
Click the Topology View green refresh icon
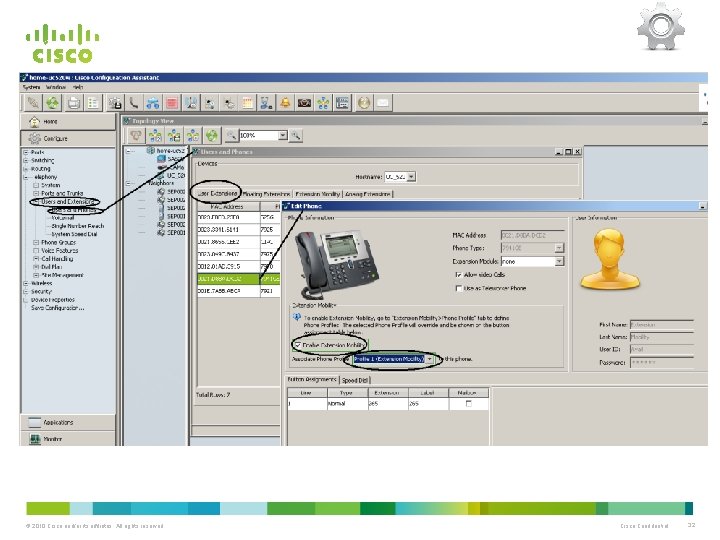click(212, 135)
